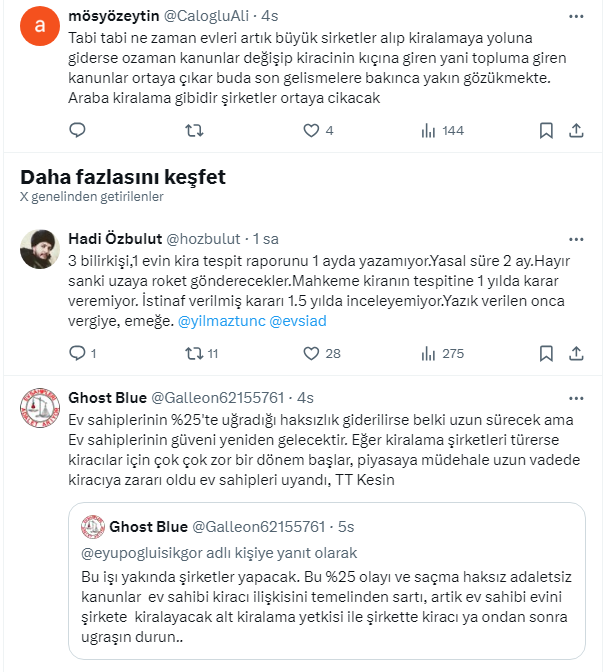Bookmark Hadi Özbulut's tweet
This screenshot has width=609, height=672.
pos(546,353)
